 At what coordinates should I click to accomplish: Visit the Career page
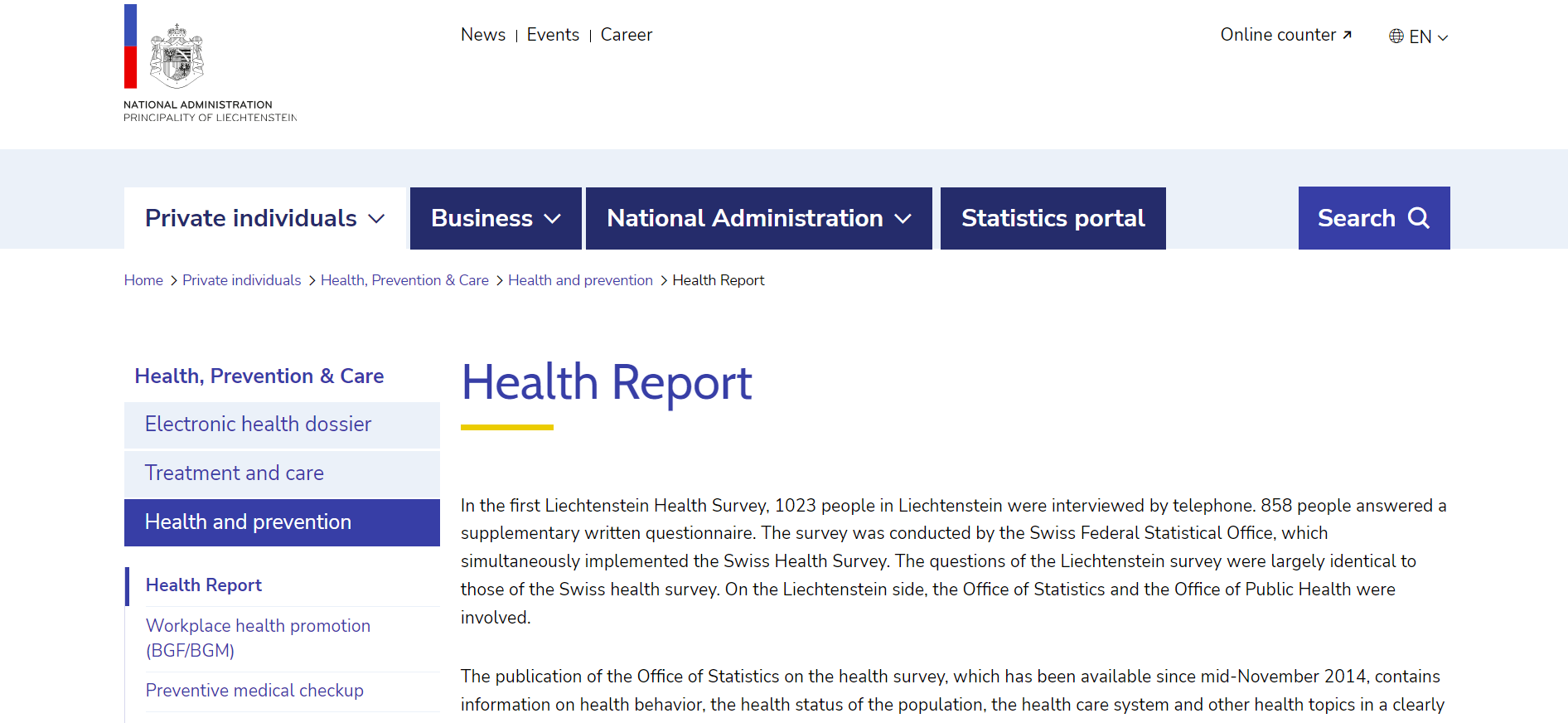(627, 35)
